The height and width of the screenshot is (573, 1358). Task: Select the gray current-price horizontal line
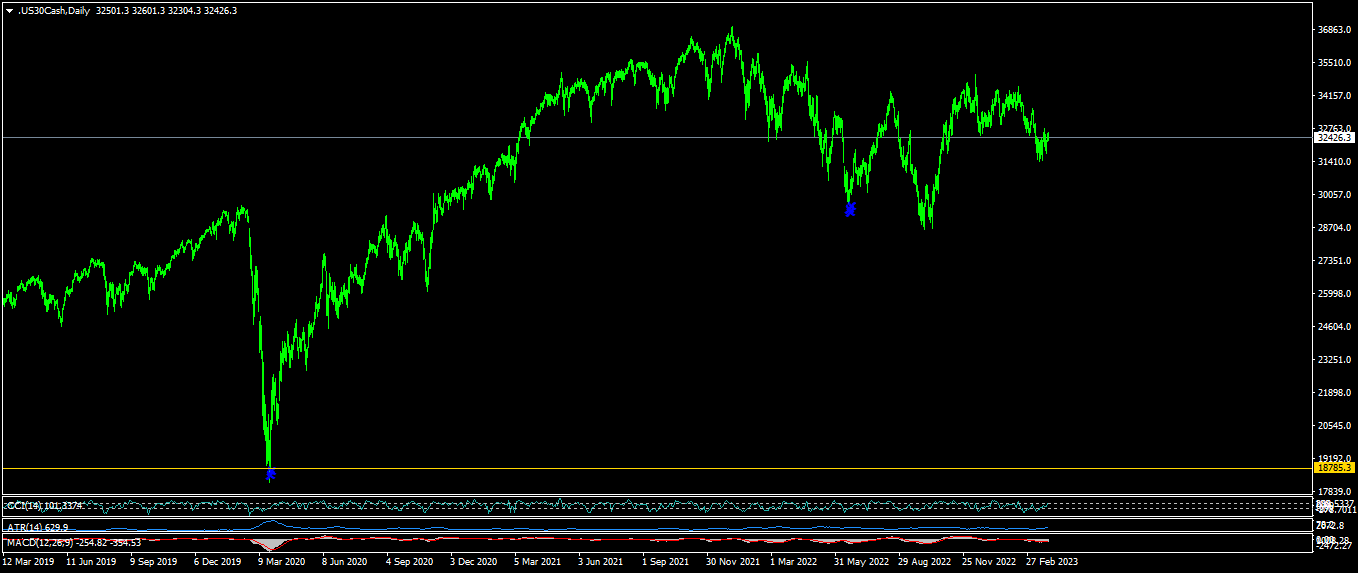(656, 137)
